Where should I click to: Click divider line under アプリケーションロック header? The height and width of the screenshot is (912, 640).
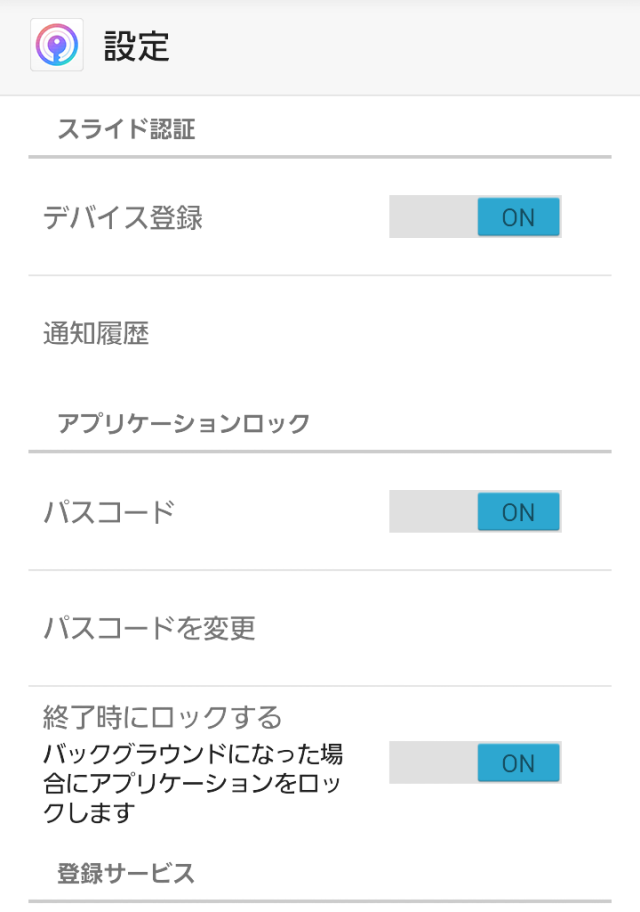tap(319, 451)
